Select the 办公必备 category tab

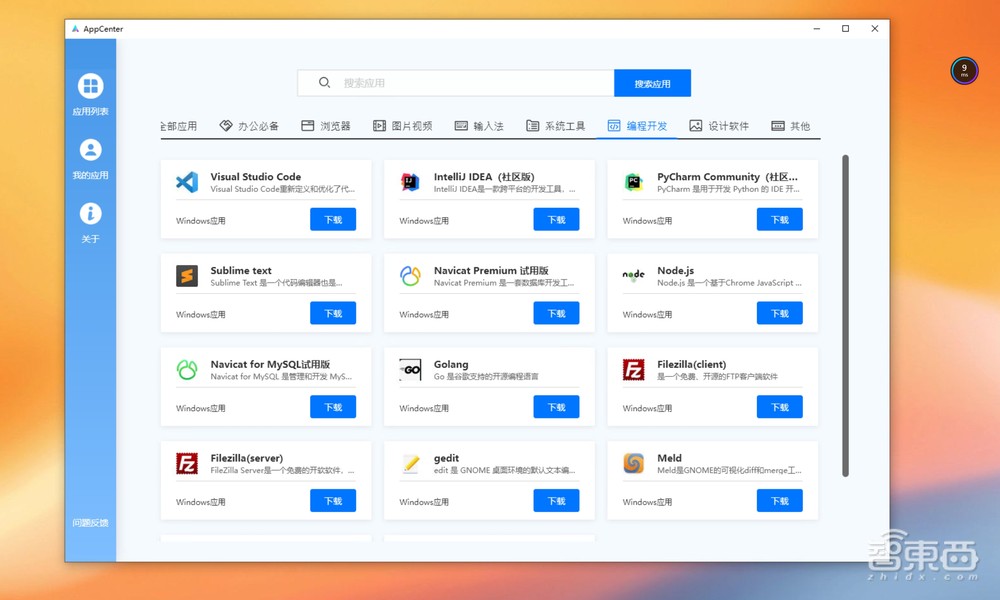pyautogui.click(x=249, y=126)
